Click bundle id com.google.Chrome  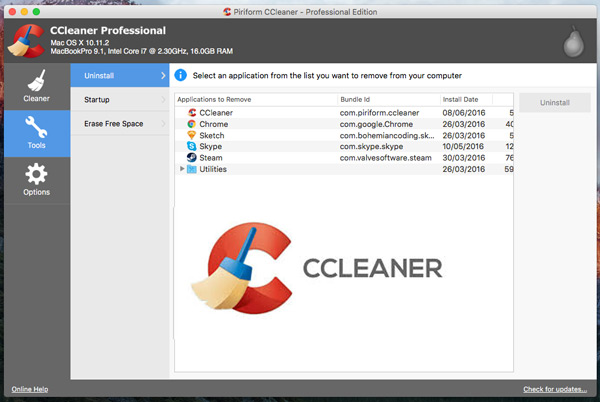click(376, 124)
